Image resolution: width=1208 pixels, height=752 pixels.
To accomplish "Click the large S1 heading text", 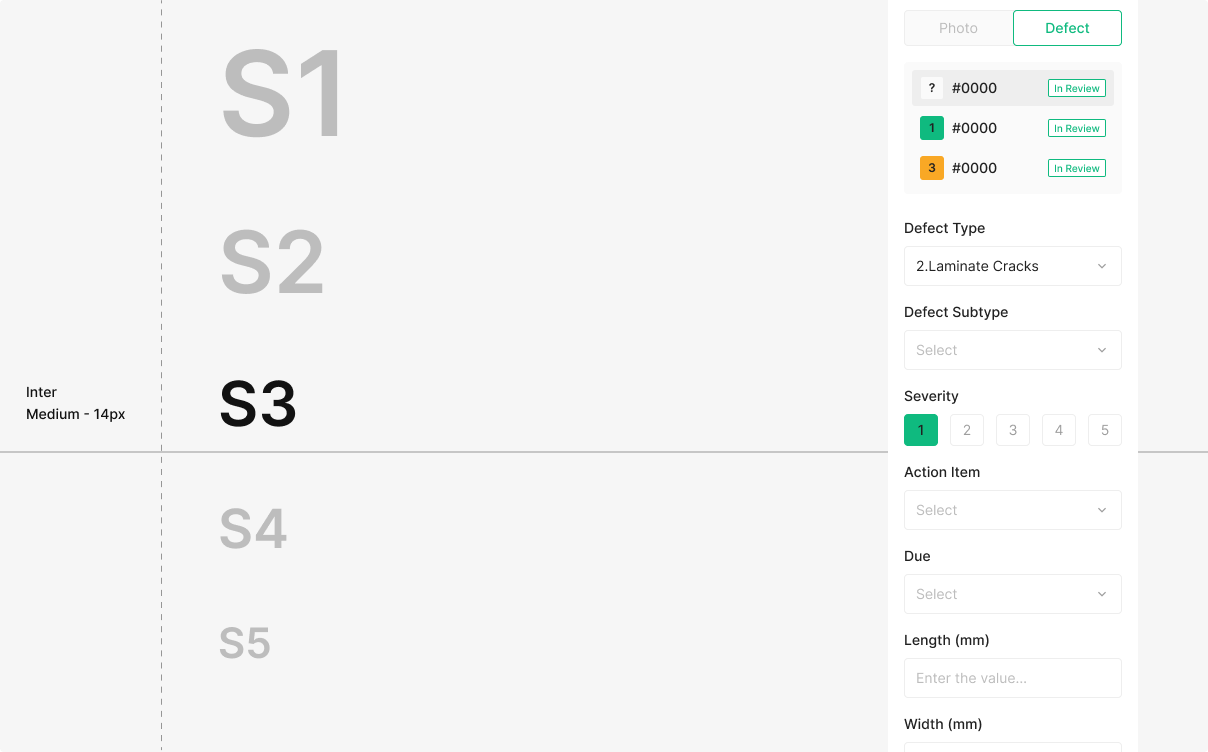I will [x=283, y=95].
